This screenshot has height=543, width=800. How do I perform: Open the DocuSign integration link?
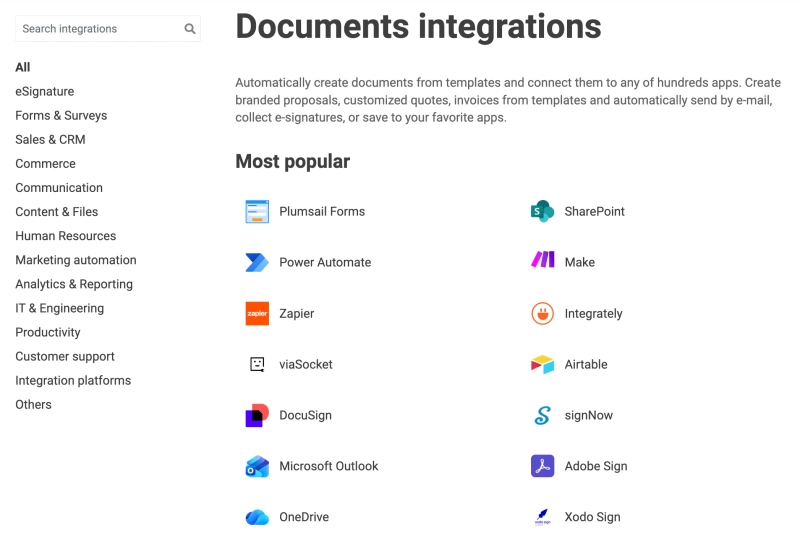tap(305, 415)
